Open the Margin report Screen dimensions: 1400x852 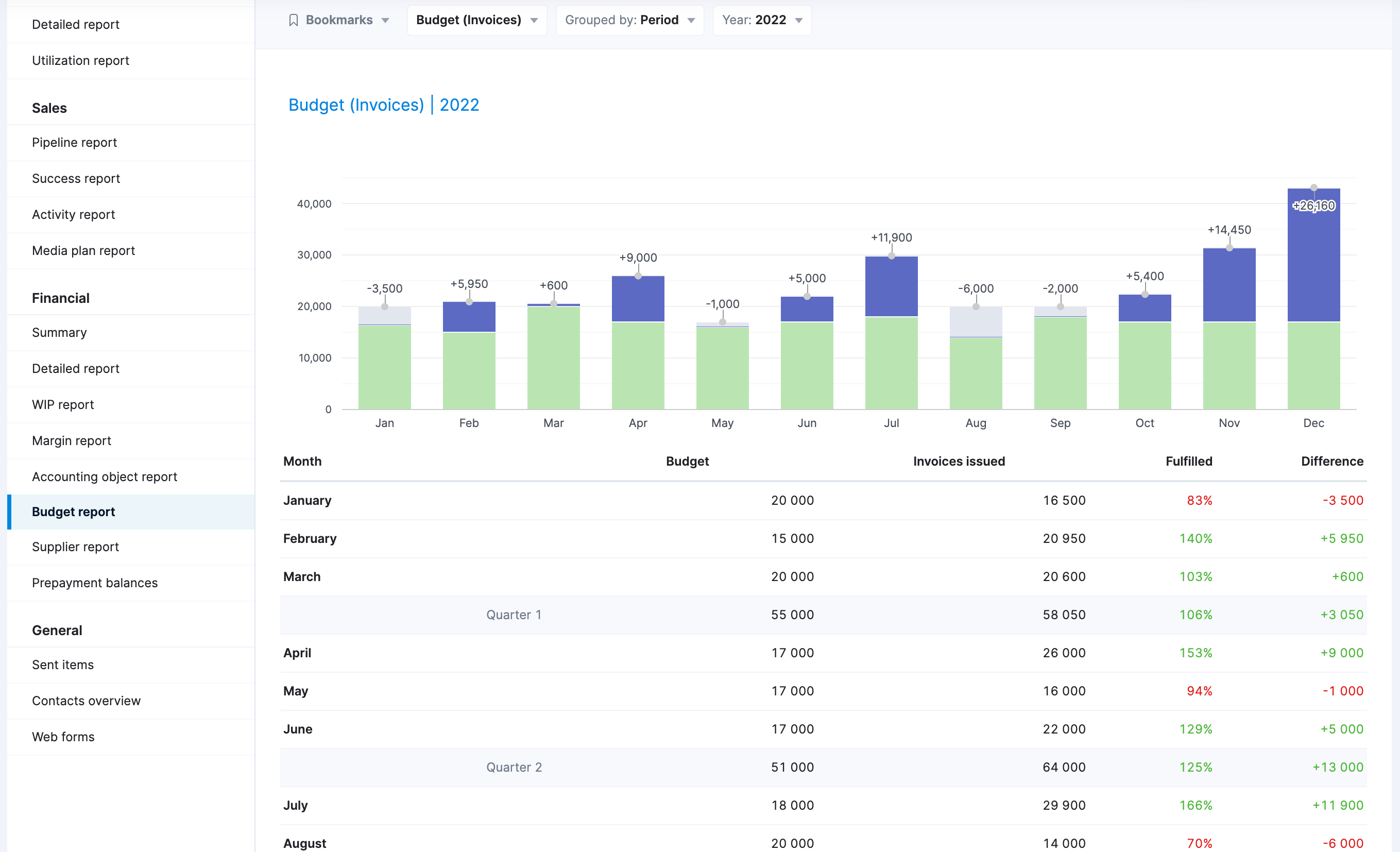point(71,440)
